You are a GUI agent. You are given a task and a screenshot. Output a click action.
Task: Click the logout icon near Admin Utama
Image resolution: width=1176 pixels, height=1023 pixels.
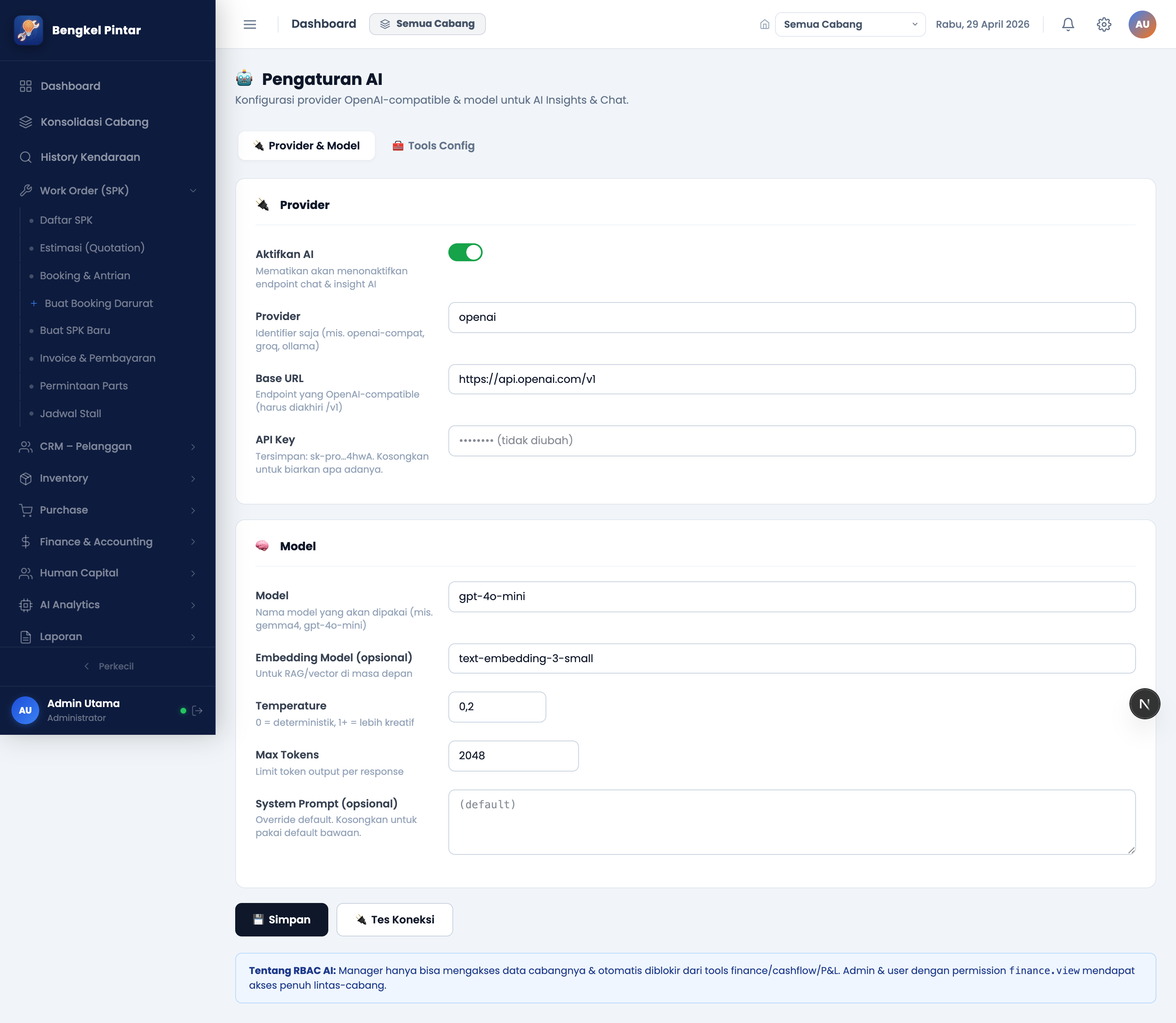198,711
